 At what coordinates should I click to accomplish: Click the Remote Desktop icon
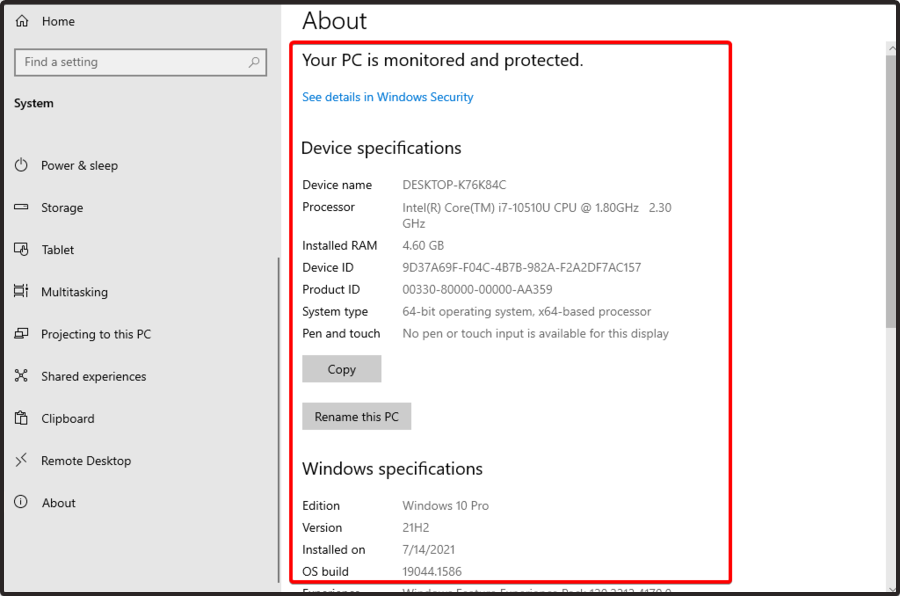pyautogui.click(x=21, y=460)
